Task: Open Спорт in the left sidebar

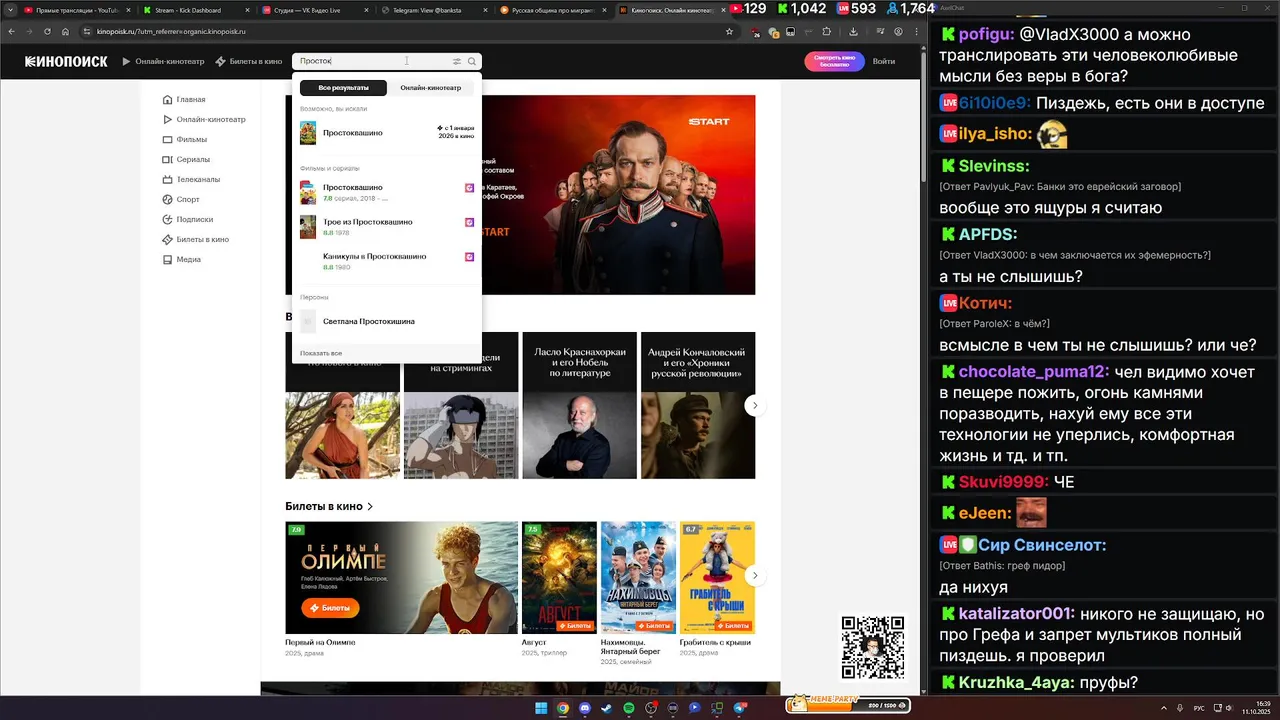Action: tap(181, 200)
